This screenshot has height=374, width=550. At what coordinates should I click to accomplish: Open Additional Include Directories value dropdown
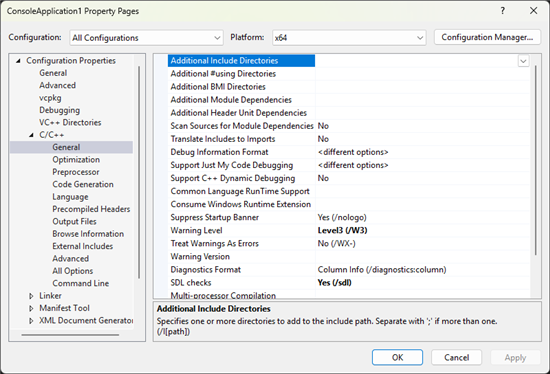523,61
